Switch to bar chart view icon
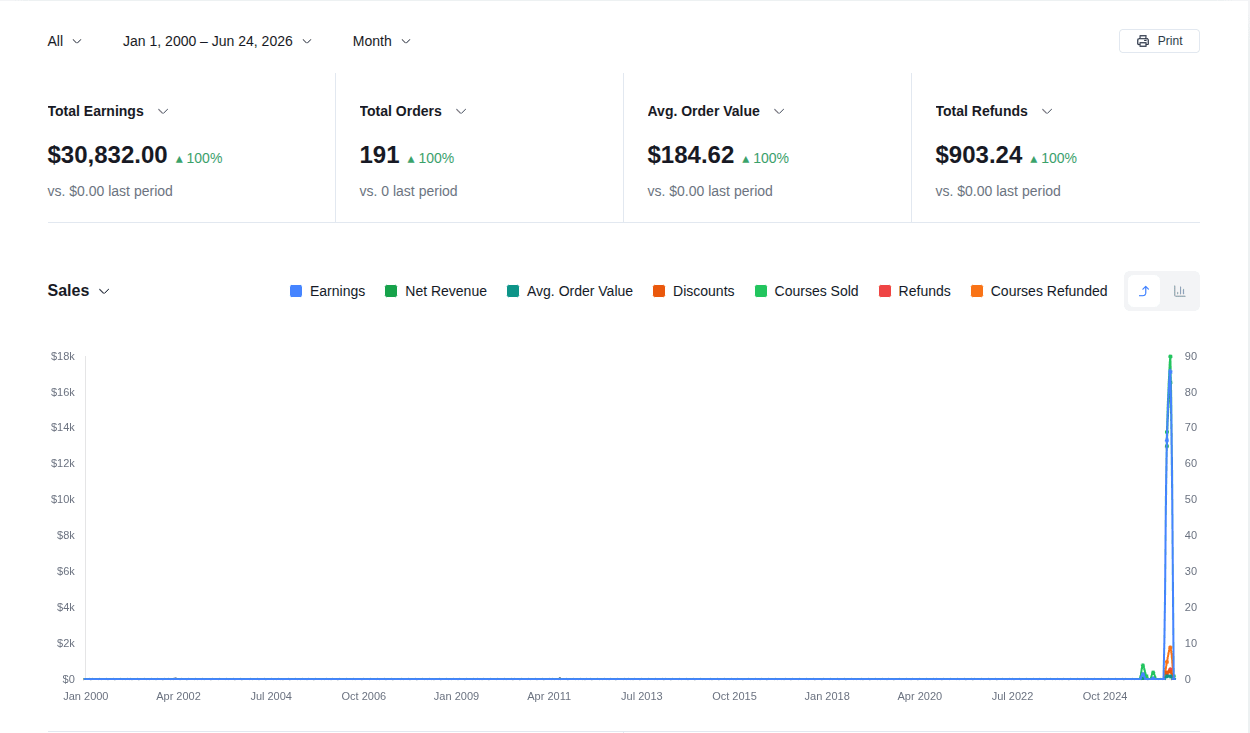This screenshot has width=1250, height=733. [x=1179, y=291]
